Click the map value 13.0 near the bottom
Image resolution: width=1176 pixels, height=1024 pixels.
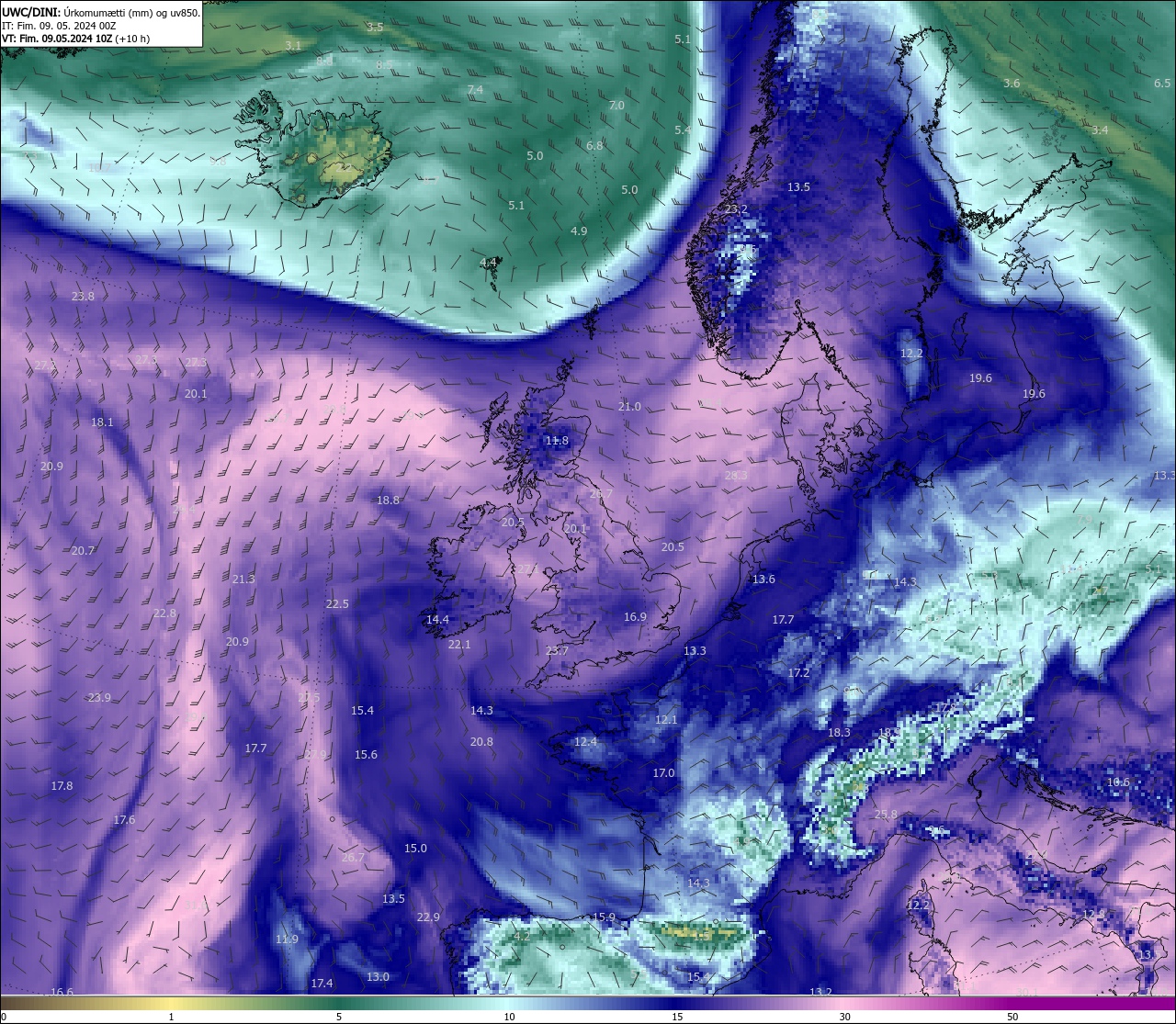pyautogui.click(x=378, y=976)
